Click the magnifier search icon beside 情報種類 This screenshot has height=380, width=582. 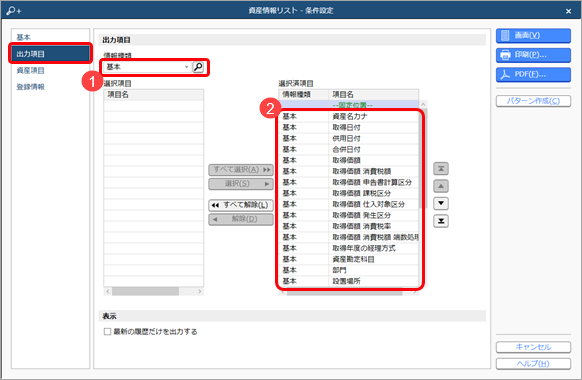pyautogui.click(x=198, y=67)
